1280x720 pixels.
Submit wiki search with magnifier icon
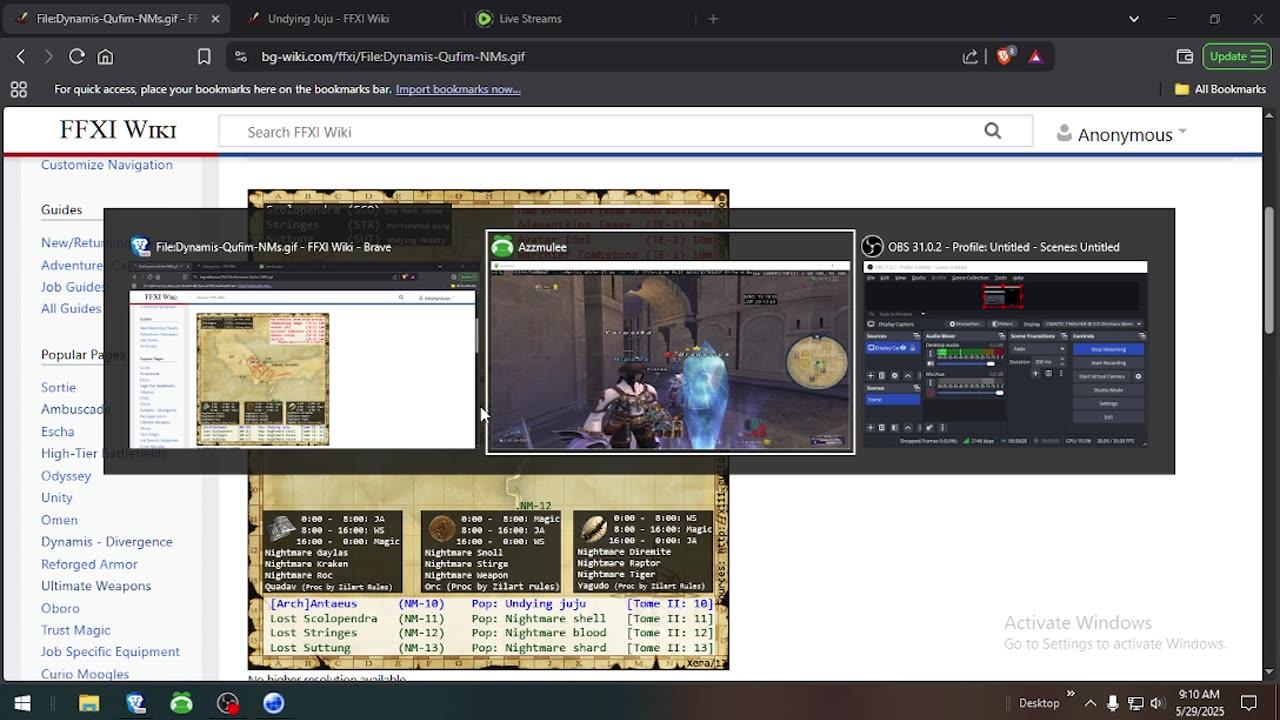point(992,131)
